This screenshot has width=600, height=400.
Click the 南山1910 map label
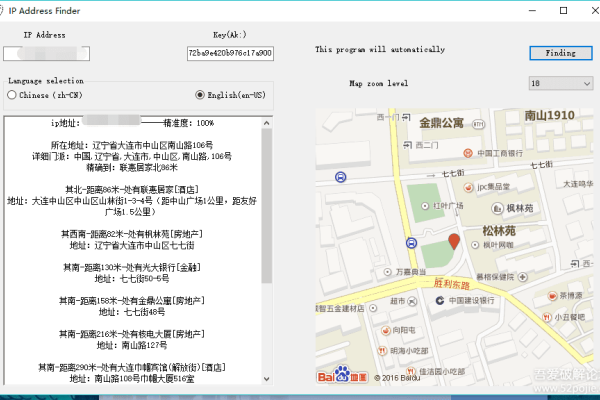(x=549, y=115)
